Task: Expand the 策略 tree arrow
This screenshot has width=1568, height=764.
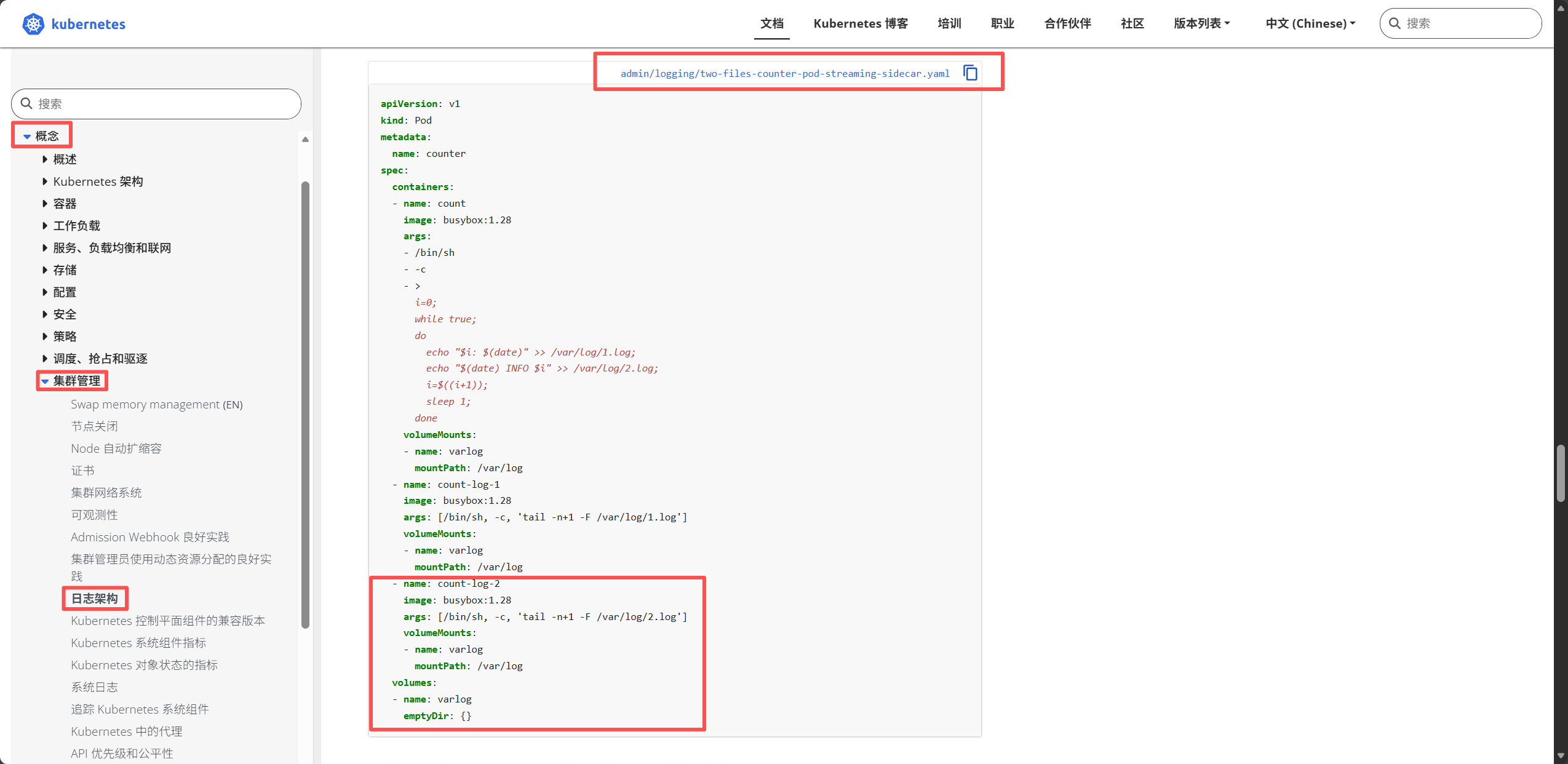Action: click(x=45, y=336)
